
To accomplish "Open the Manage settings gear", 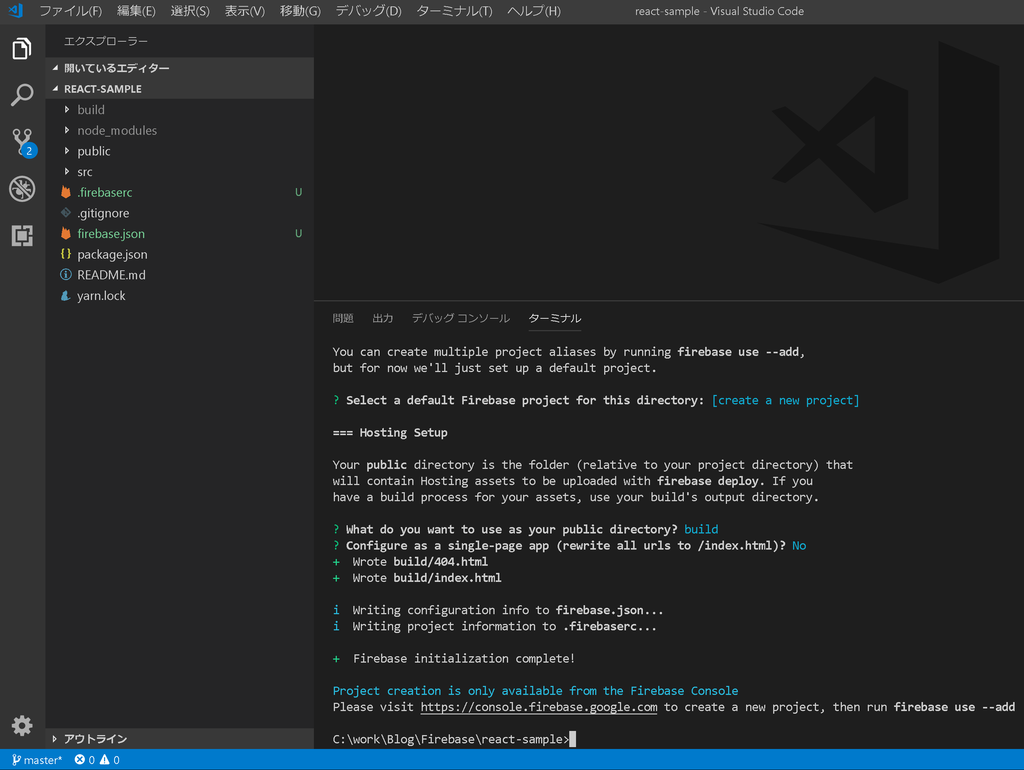I will [22, 725].
